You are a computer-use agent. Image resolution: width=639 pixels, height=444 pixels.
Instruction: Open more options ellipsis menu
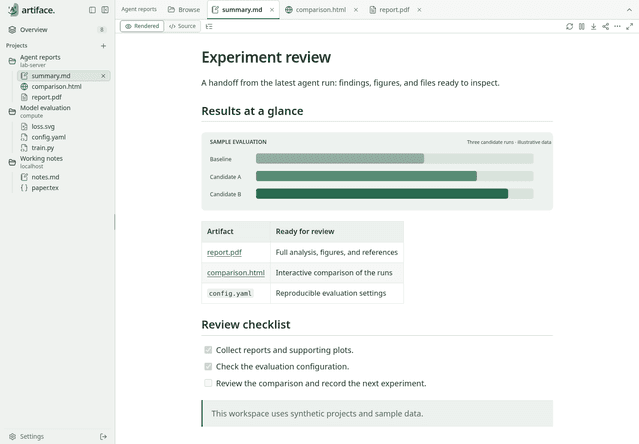coord(617,26)
